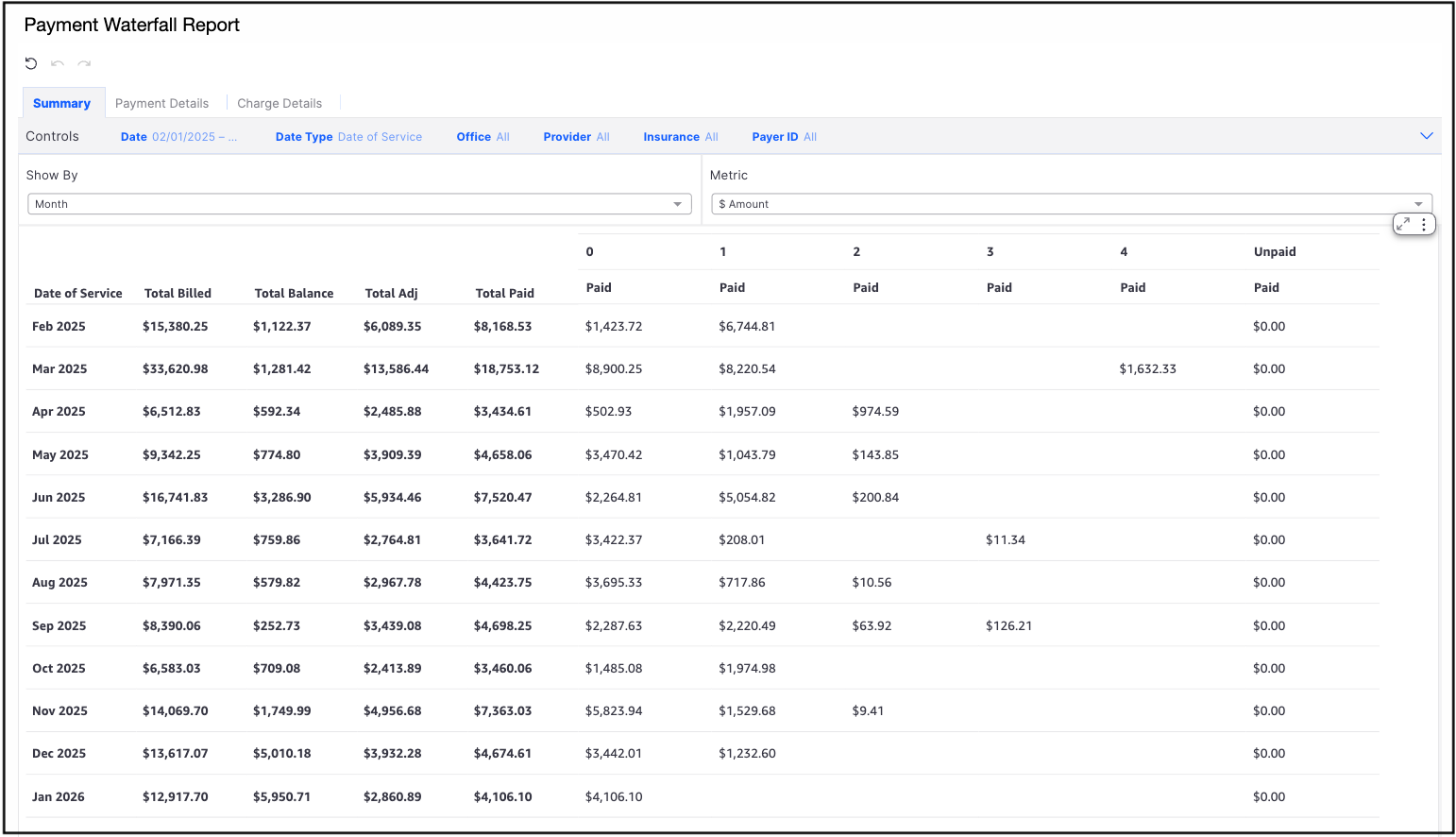Open the Show By Month dropdown

coord(359,204)
